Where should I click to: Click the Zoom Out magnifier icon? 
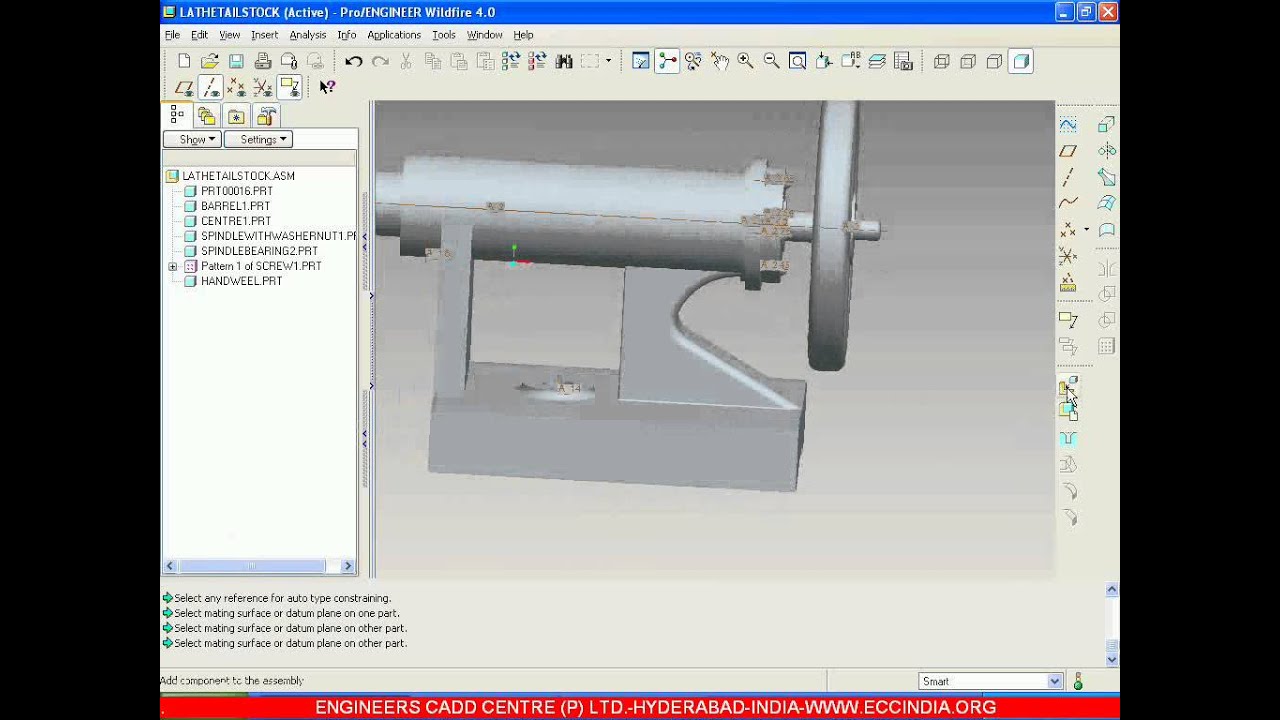pyautogui.click(x=772, y=62)
